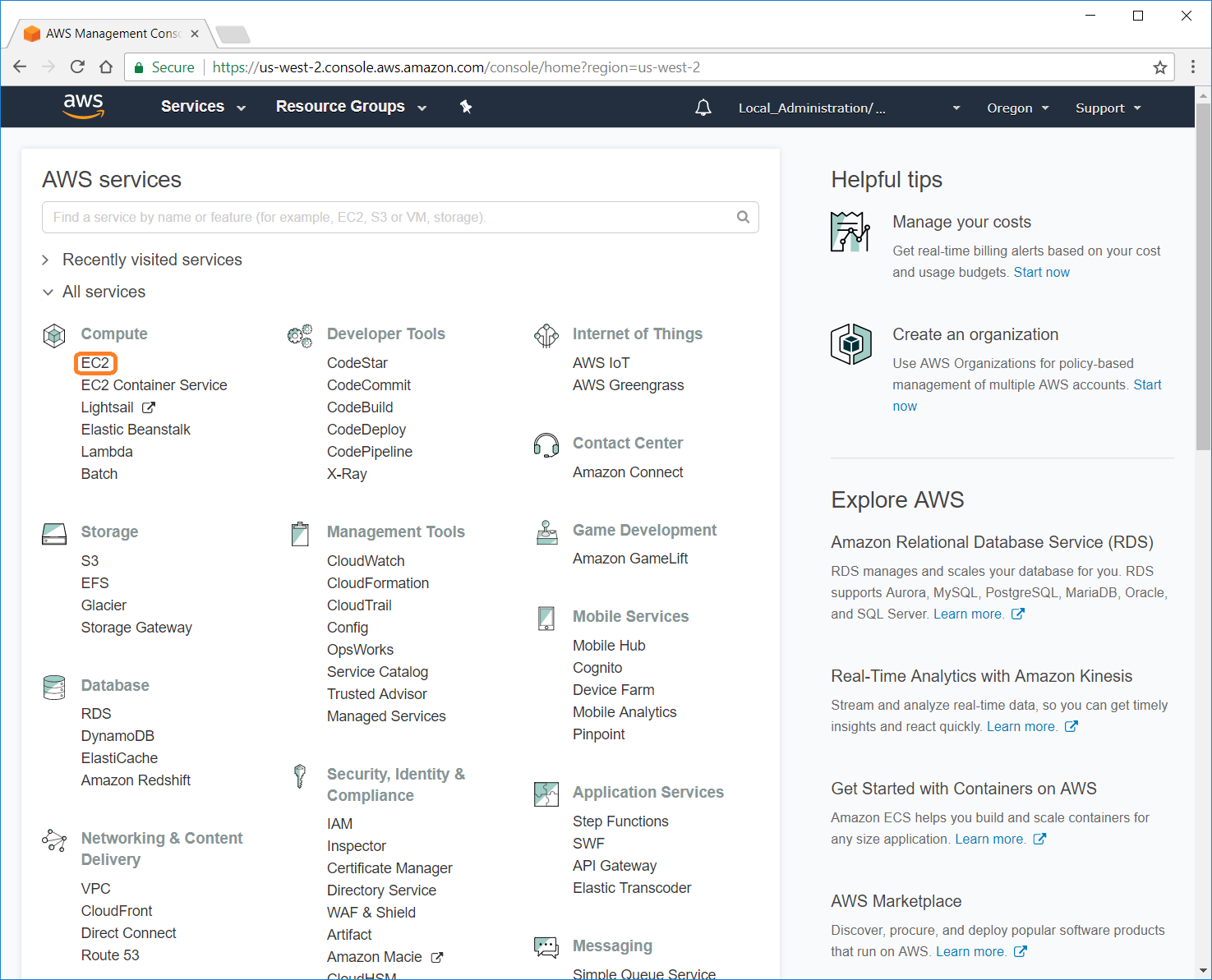The image size is (1212, 980).
Task: Click the Internet of Things icon
Action: 546,335
